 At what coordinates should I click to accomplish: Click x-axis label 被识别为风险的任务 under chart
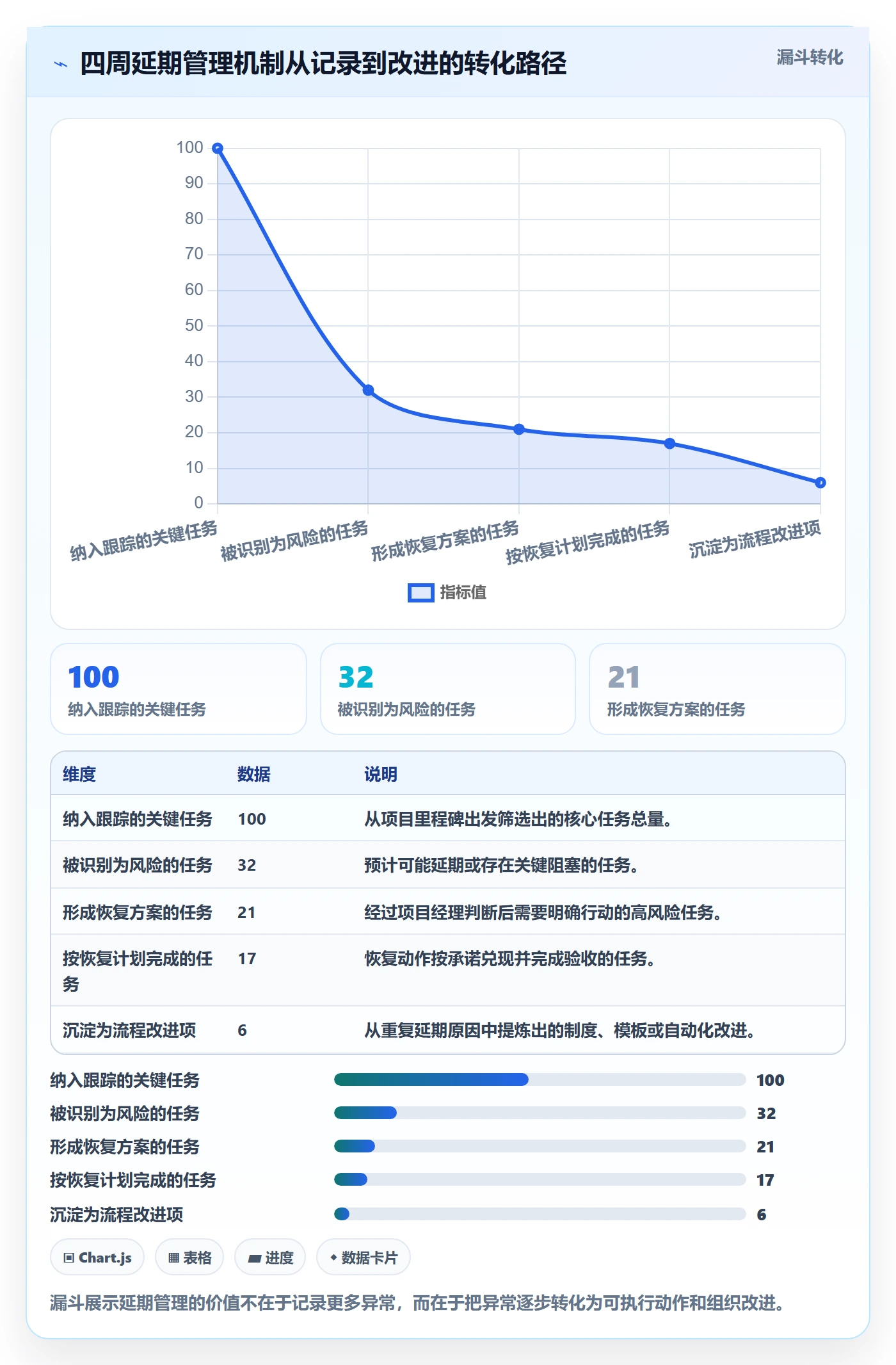(294, 541)
